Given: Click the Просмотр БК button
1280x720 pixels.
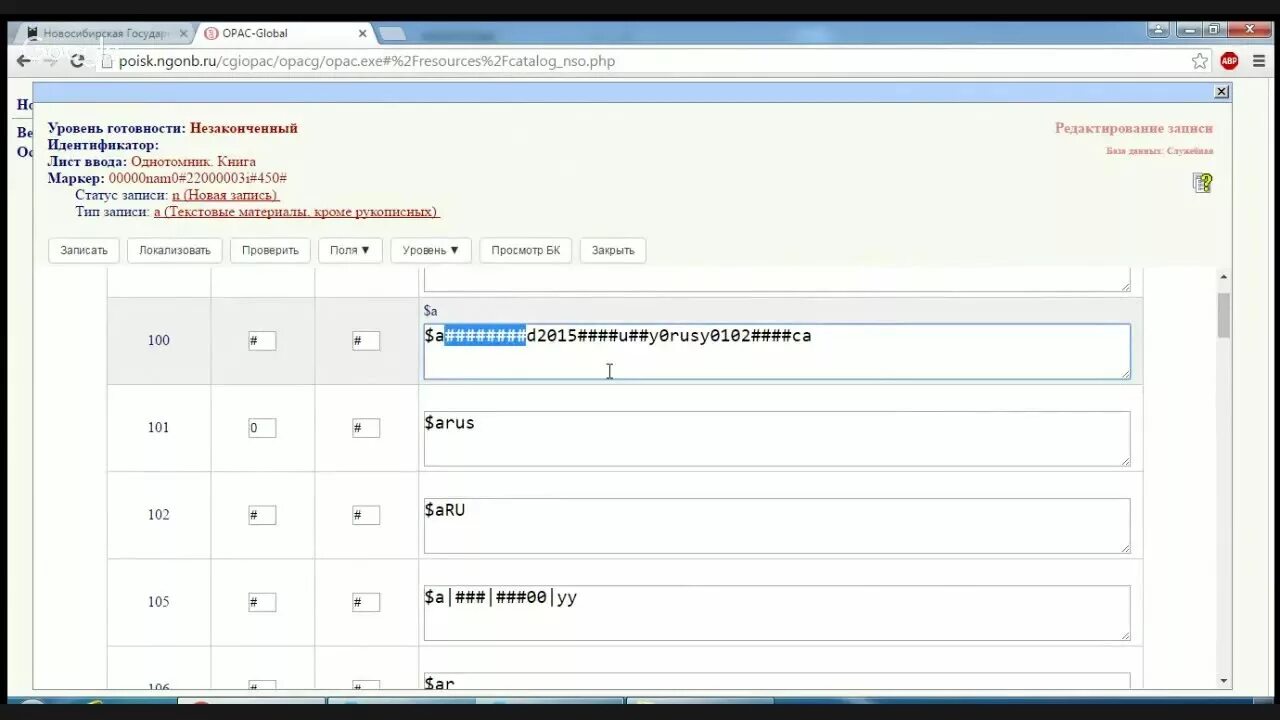Looking at the screenshot, I should 526,250.
